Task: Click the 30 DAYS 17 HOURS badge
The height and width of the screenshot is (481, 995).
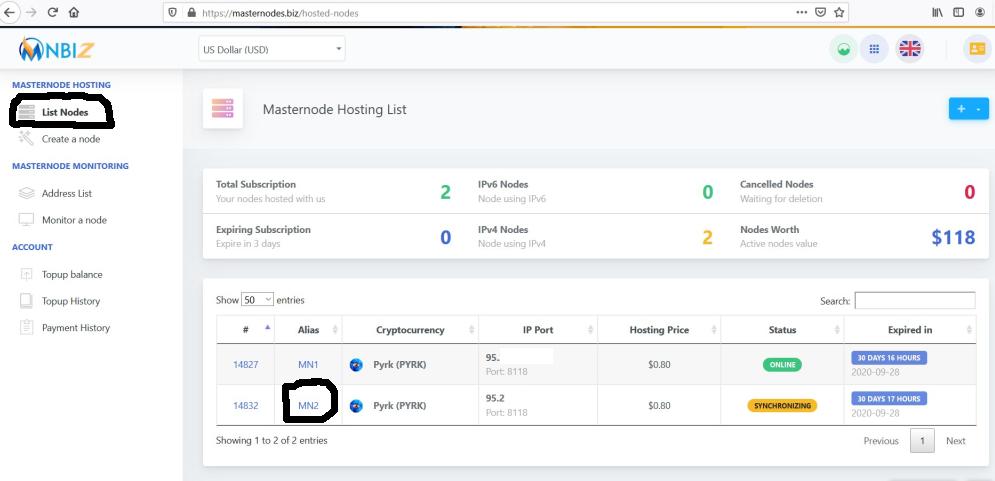Action: [x=889, y=399]
